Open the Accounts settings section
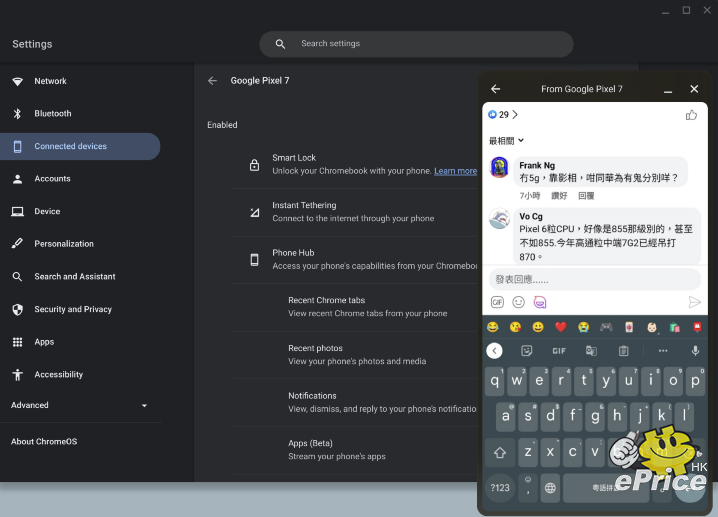This screenshot has height=517, width=718. coord(52,179)
